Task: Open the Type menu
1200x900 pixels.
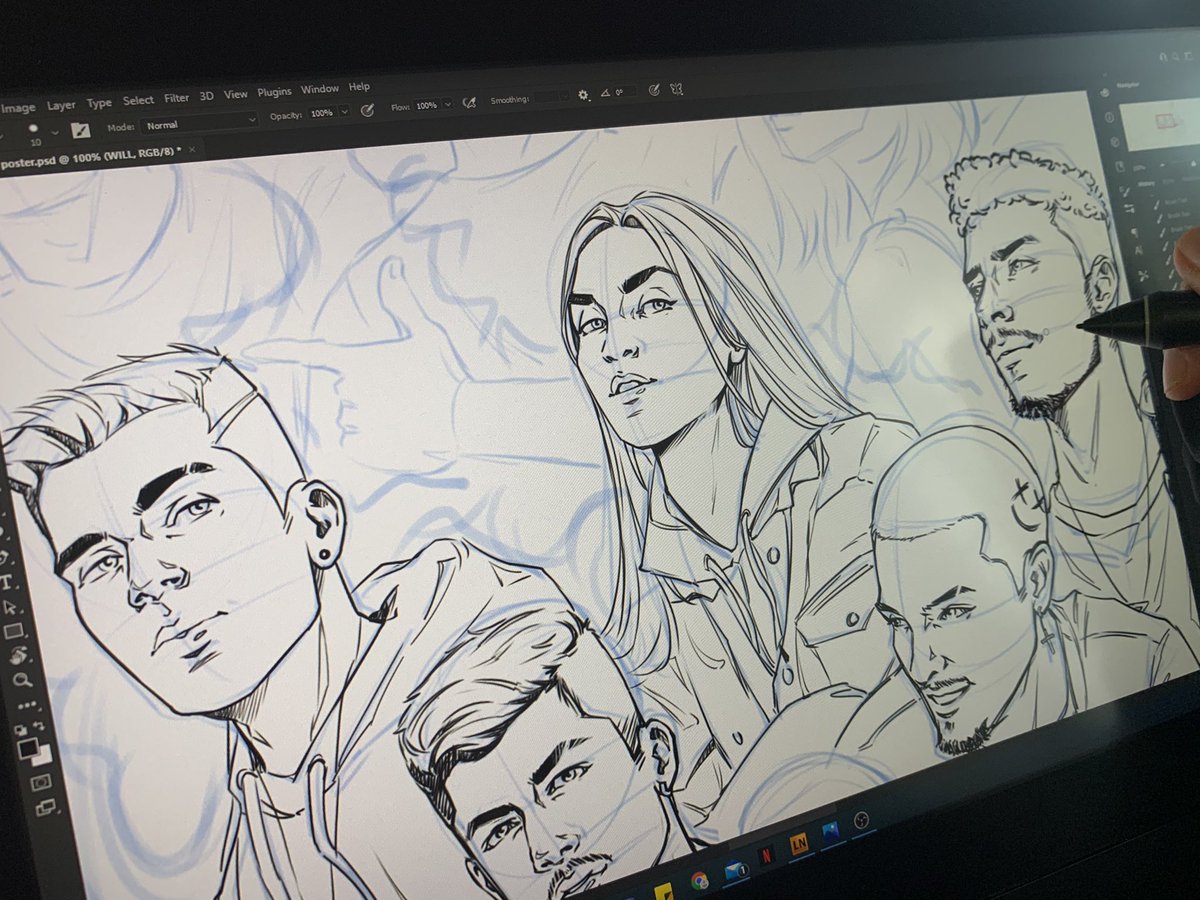Action: tap(99, 103)
